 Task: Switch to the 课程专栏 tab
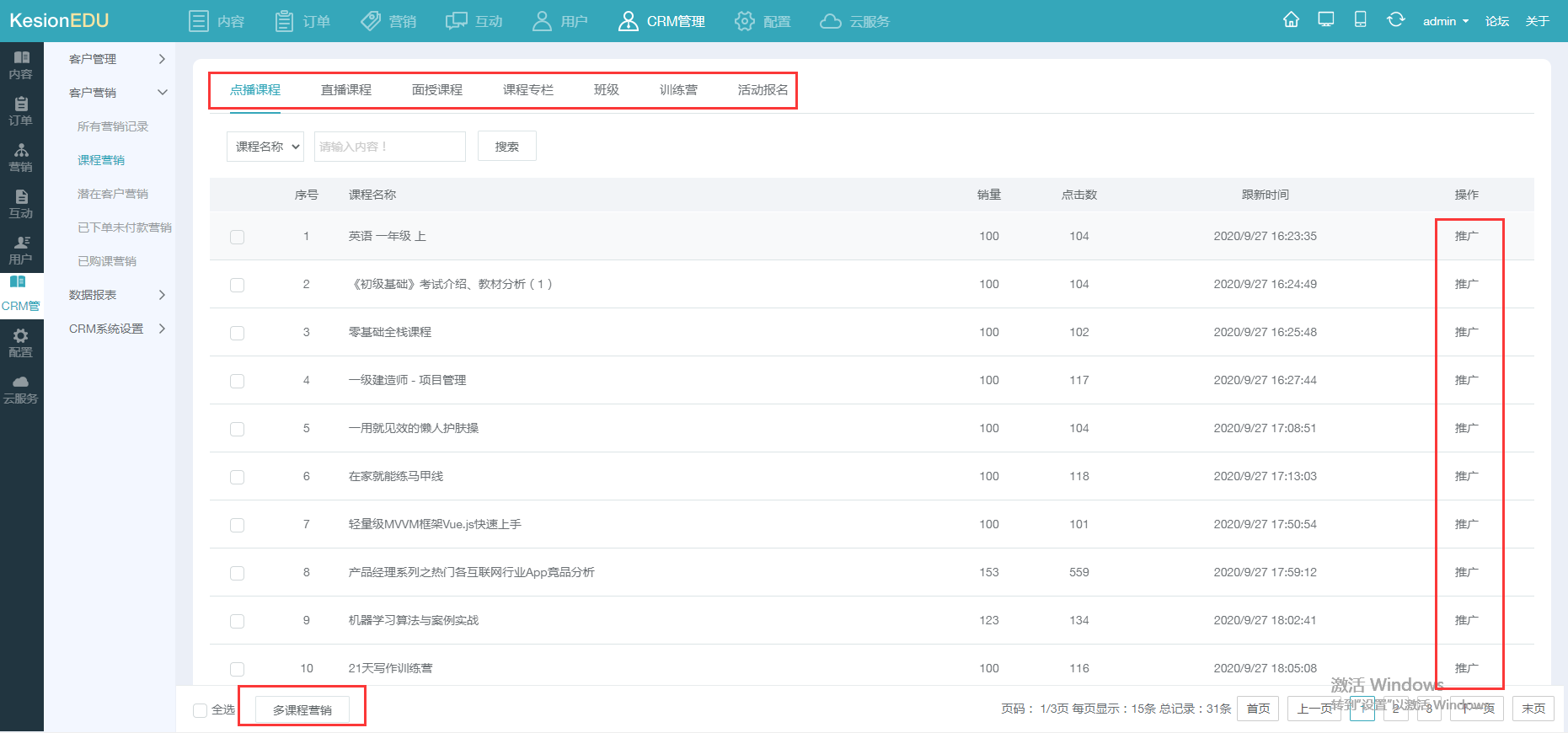pyautogui.click(x=528, y=90)
